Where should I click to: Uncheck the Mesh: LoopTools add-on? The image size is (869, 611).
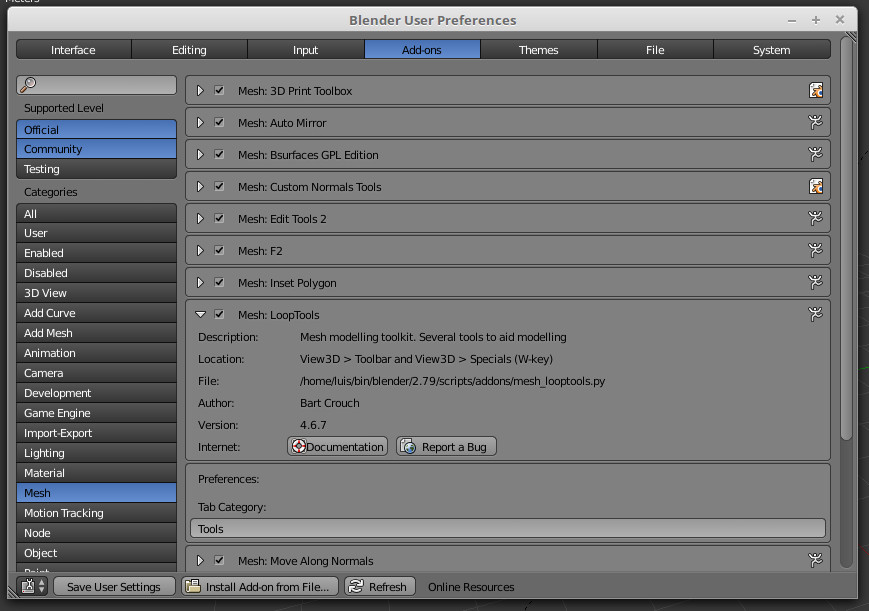point(219,315)
